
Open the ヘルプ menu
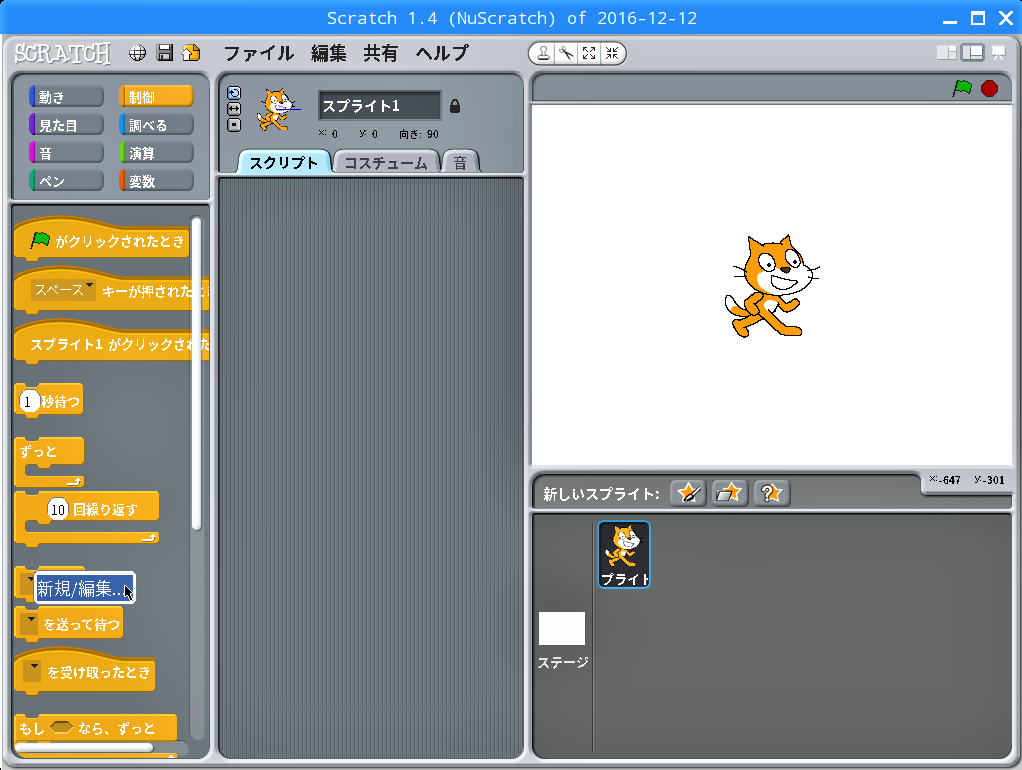click(x=443, y=53)
